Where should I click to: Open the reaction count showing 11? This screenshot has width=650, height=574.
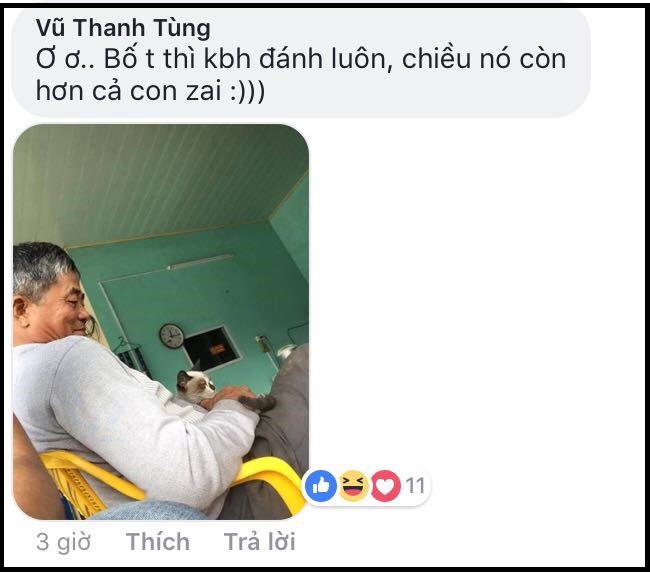click(415, 485)
